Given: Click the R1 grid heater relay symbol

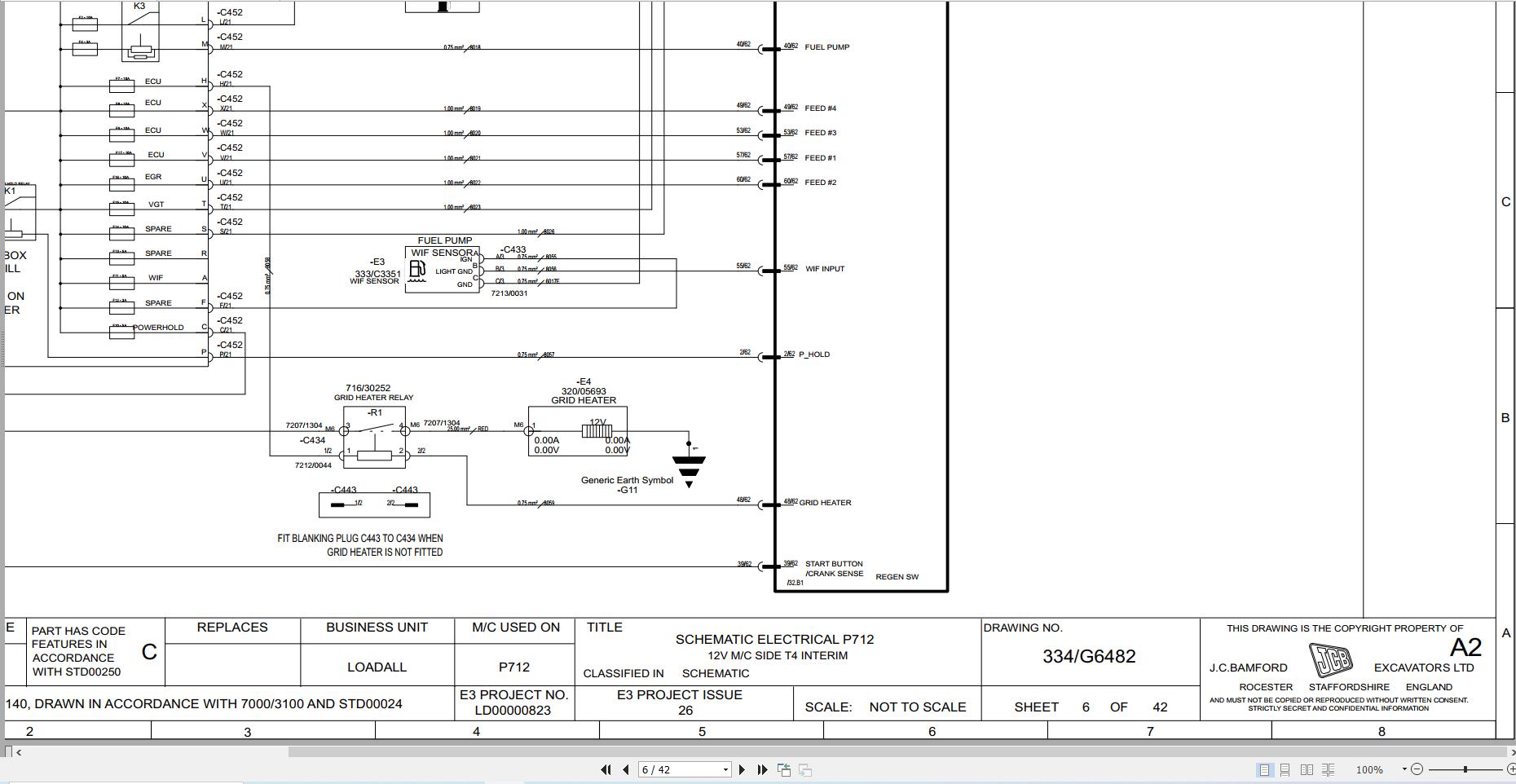Looking at the screenshot, I should [x=374, y=438].
